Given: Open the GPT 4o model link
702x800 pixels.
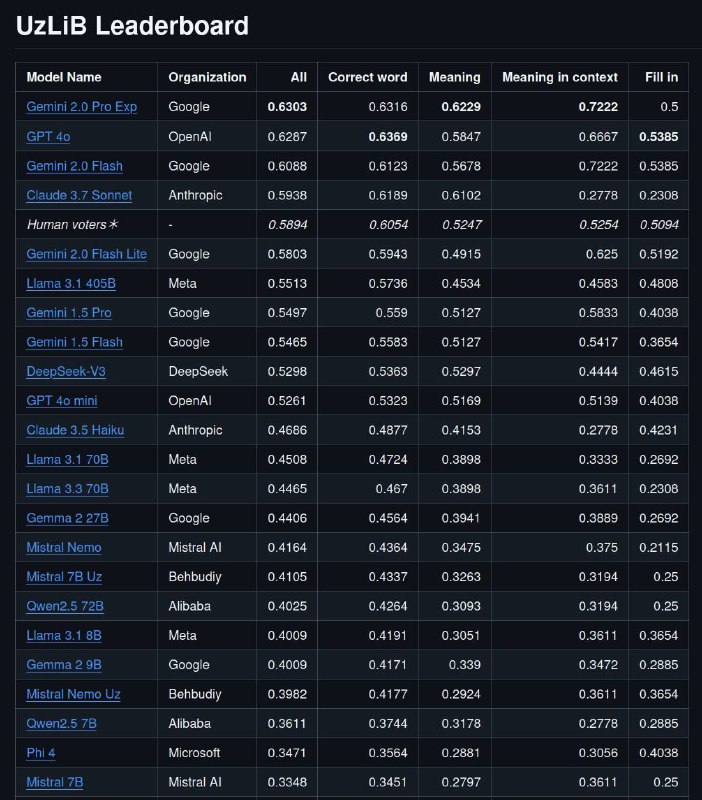Looking at the screenshot, I should 48,136.
